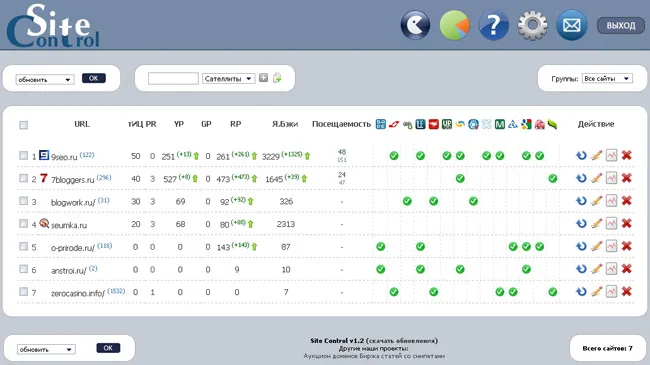Sort by the YP column header
Screen dimensions: 650x365
coord(179,124)
